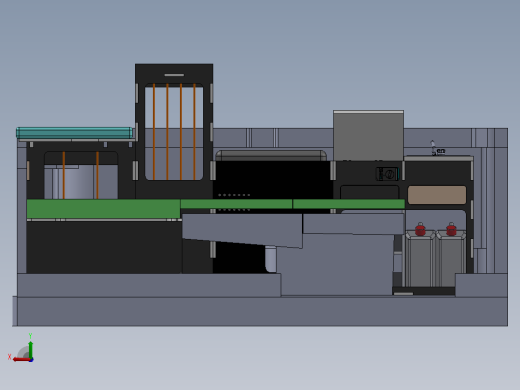This screenshot has height=390, width=520.
Task: Click the red X axis arrow of triad
Action: pyautogui.click(x=21, y=360)
